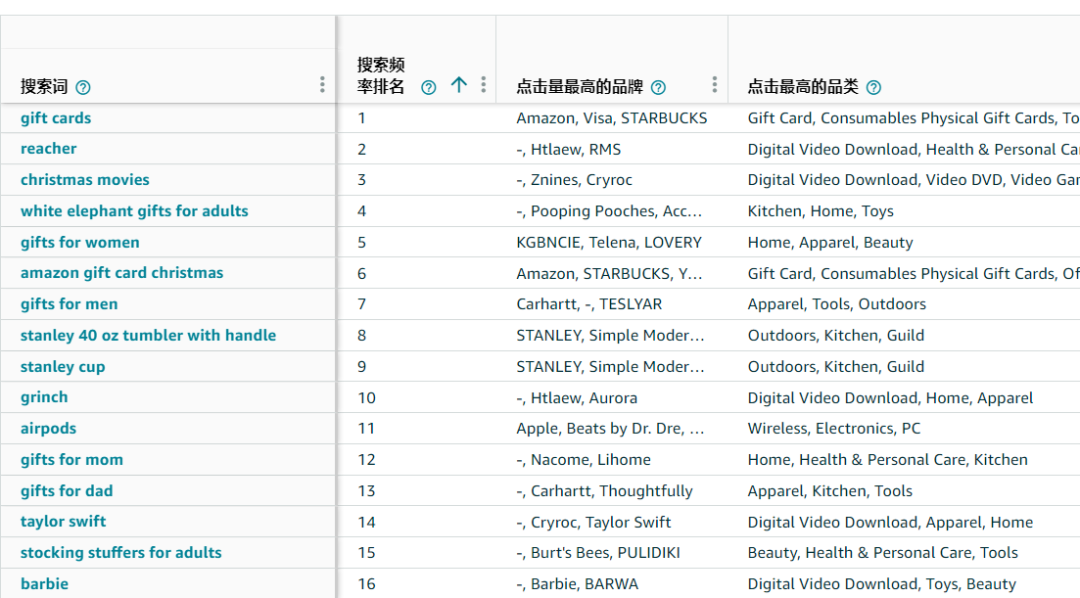Open the 'gift cards' search term link

[x=56, y=118]
